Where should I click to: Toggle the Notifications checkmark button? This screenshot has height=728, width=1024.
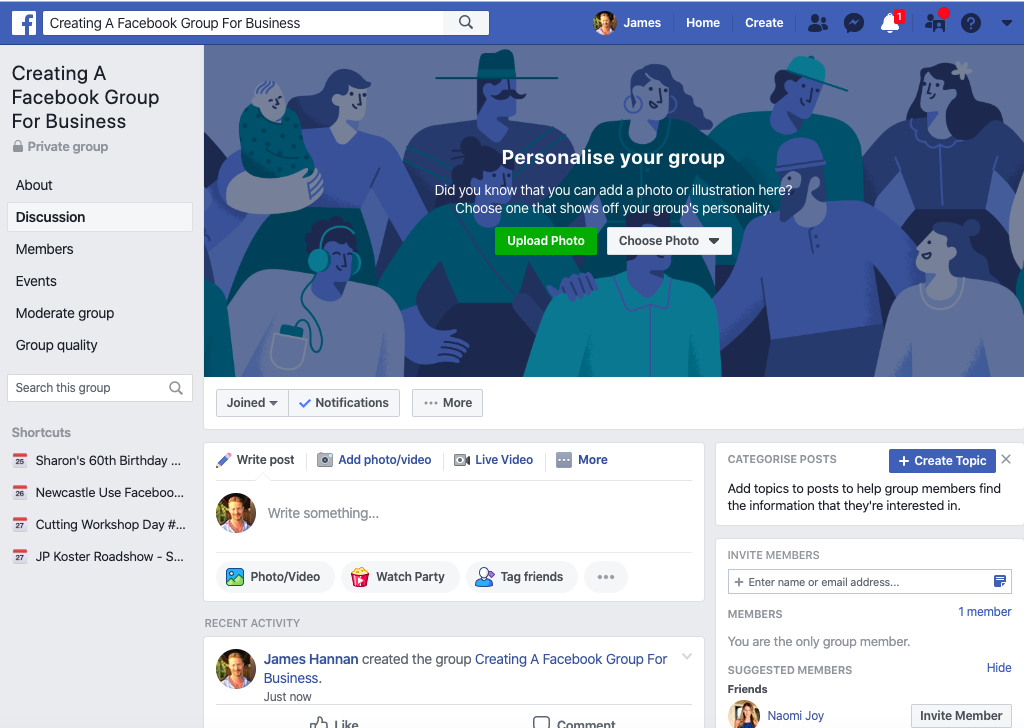(344, 403)
